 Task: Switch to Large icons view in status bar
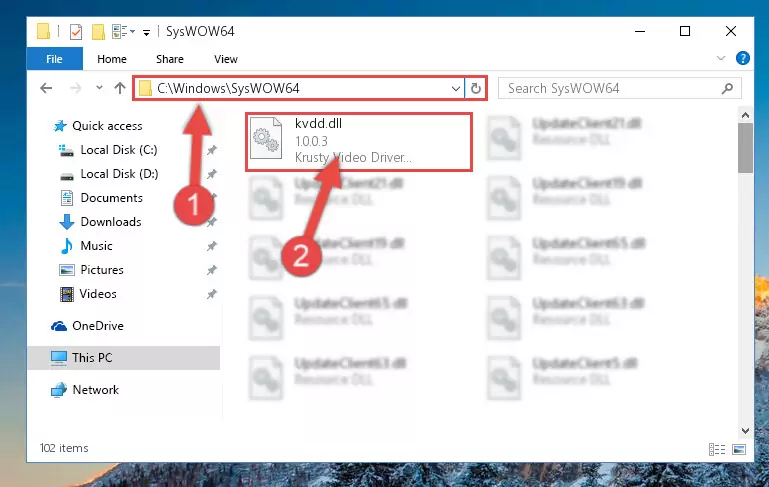coord(739,449)
